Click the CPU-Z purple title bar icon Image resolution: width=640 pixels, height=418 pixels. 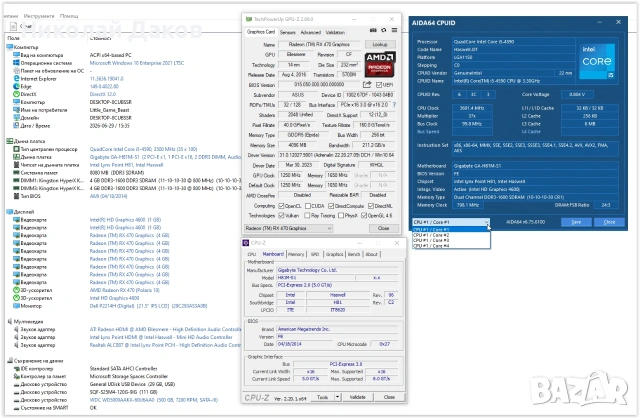[246, 243]
